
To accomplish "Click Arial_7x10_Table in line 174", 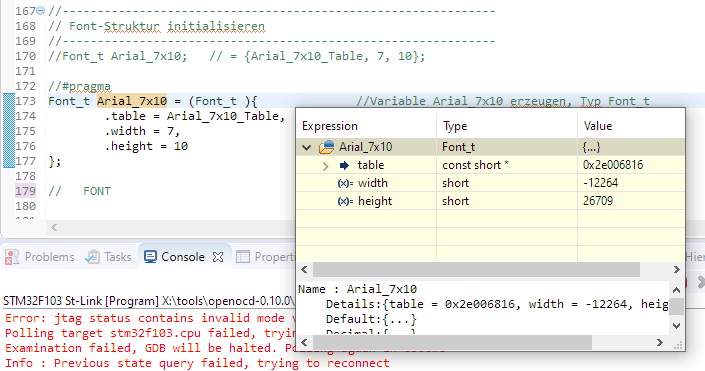I will click(223, 116).
